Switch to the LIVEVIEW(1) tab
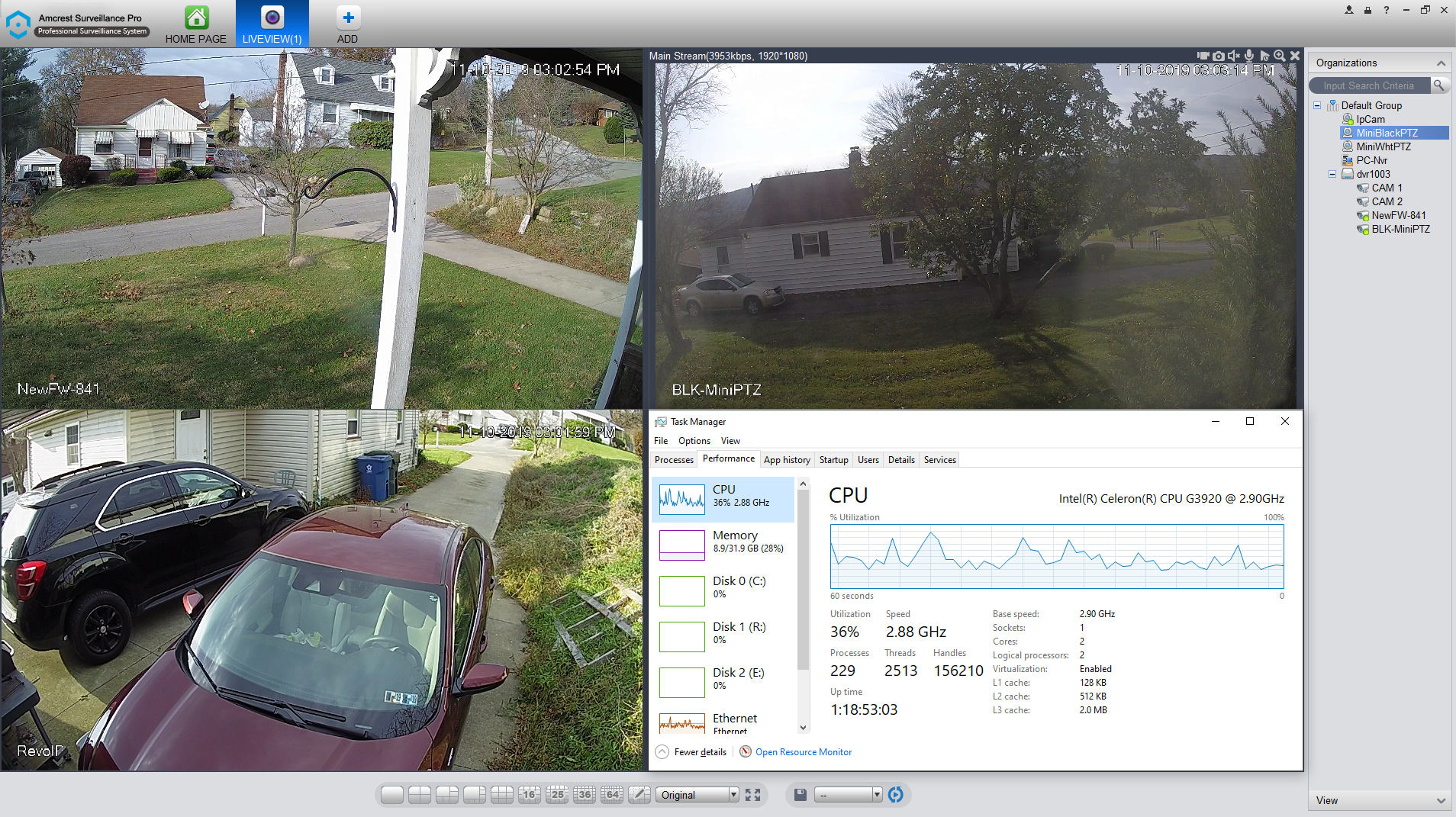This screenshot has width=1456, height=817. (272, 24)
